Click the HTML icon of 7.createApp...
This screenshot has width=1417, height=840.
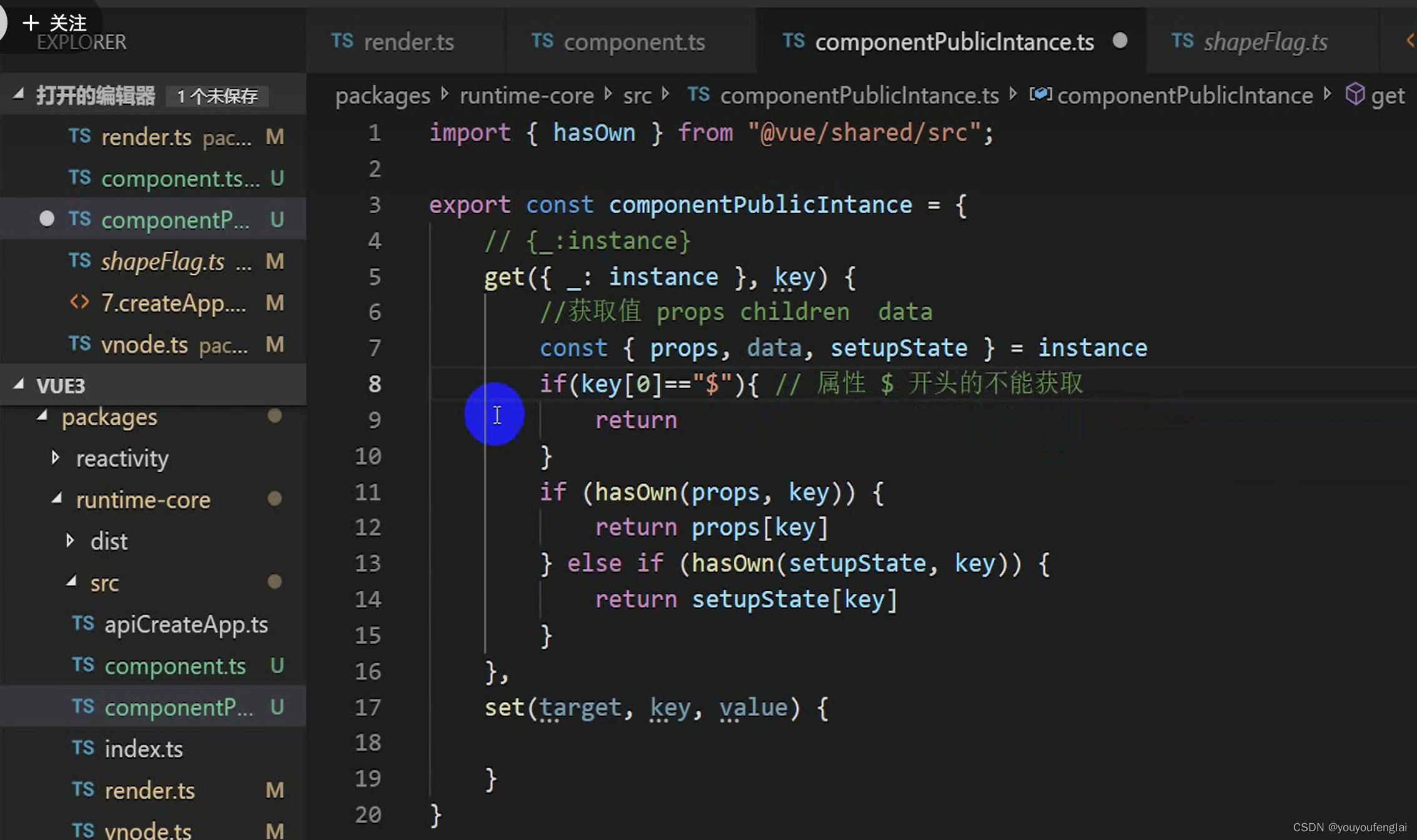(x=79, y=302)
